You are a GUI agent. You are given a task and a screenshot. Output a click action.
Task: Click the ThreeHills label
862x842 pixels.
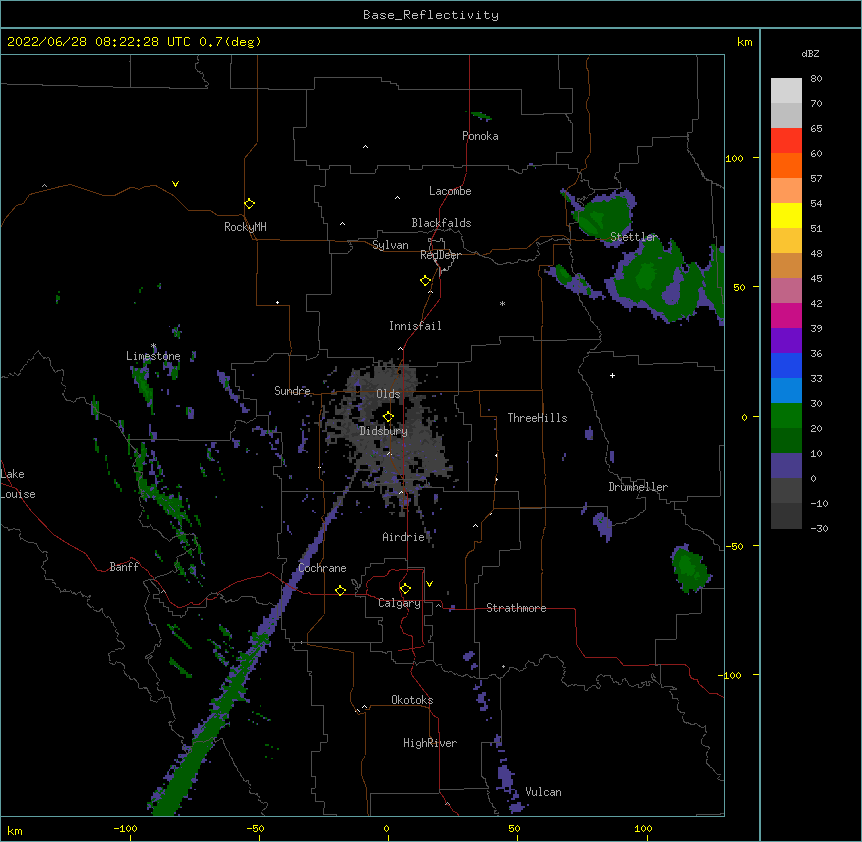538,418
